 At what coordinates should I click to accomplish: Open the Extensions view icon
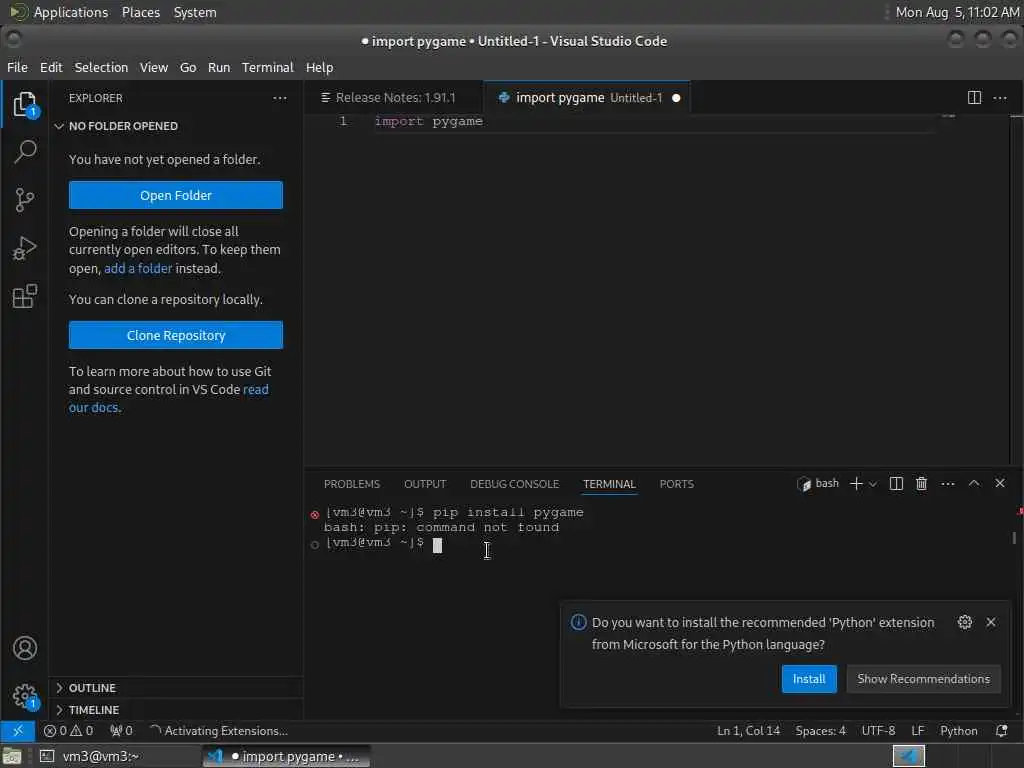click(25, 296)
